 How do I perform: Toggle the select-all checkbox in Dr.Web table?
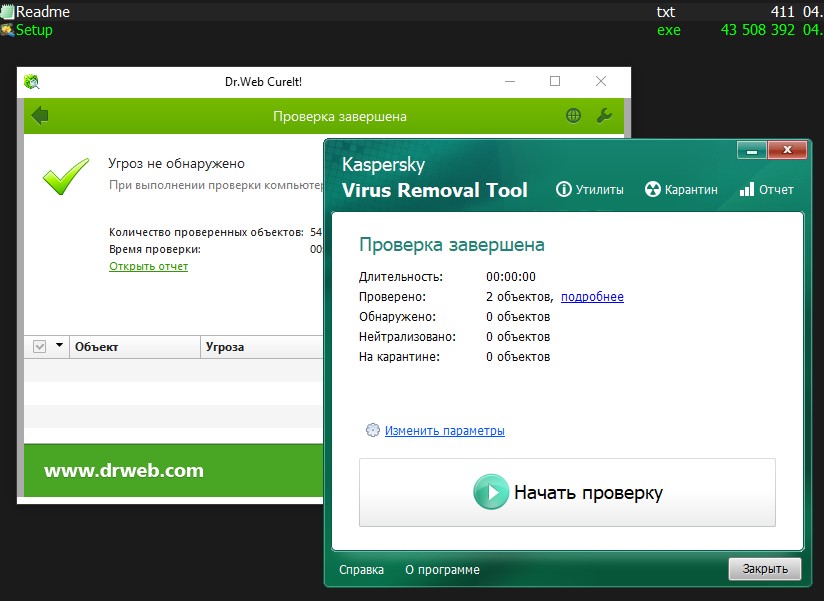pyautogui.click(x=39, y=347)
